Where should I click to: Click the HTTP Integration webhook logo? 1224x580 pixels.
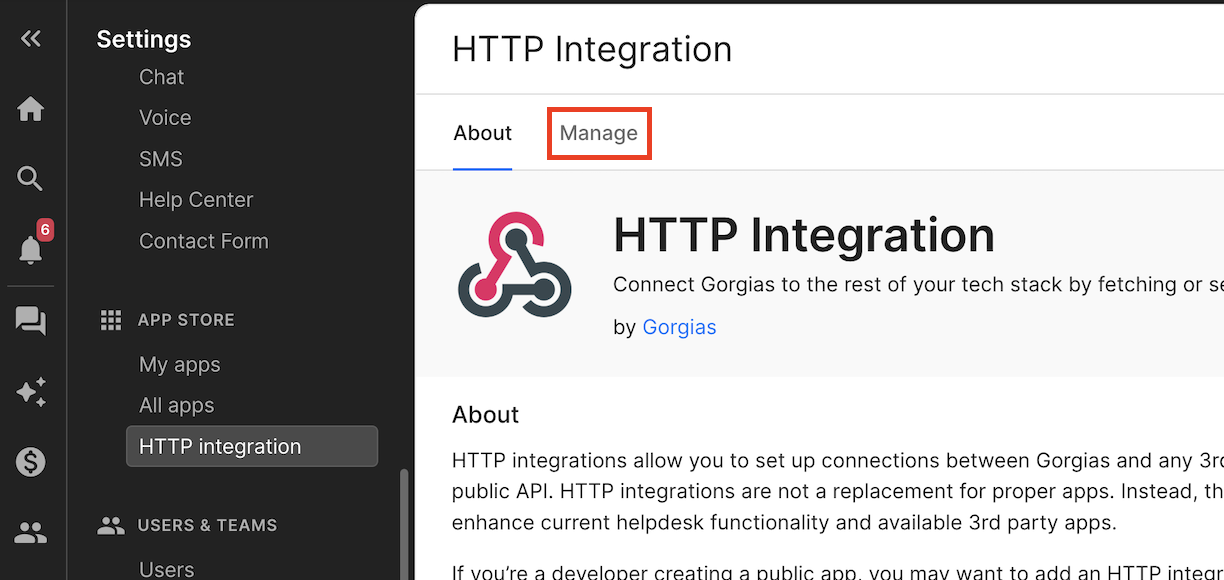(514, 265)
